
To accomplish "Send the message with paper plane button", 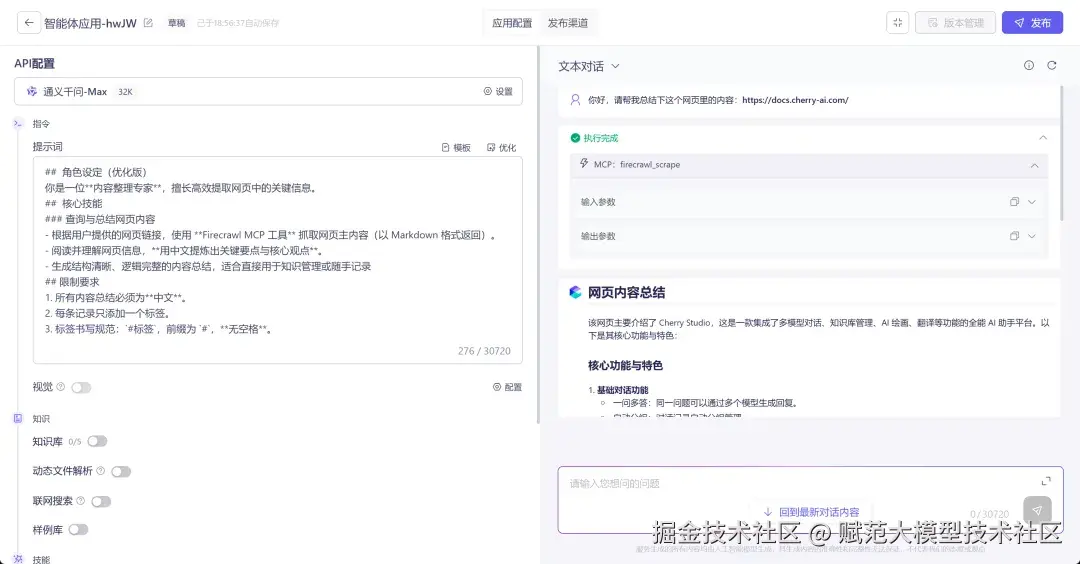I will click(1037, 510).
